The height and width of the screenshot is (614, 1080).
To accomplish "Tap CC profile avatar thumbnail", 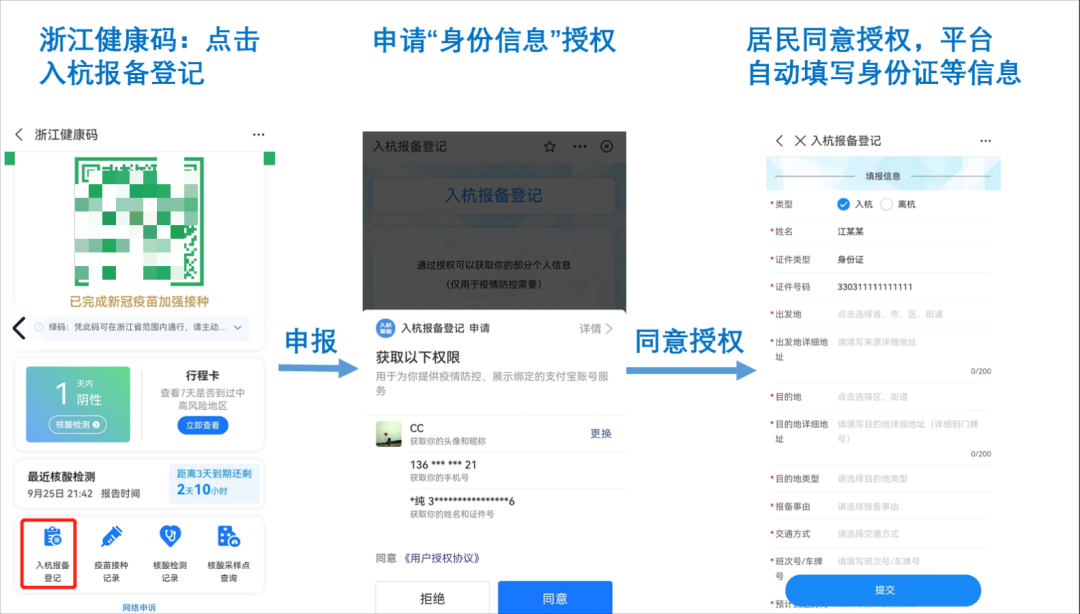I will pyautogui.click(x=388, y=434).
